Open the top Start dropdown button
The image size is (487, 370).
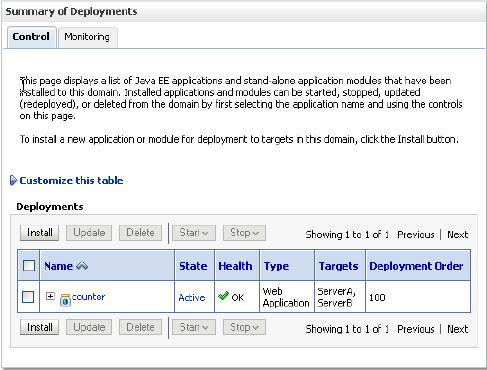pos(194,232)
